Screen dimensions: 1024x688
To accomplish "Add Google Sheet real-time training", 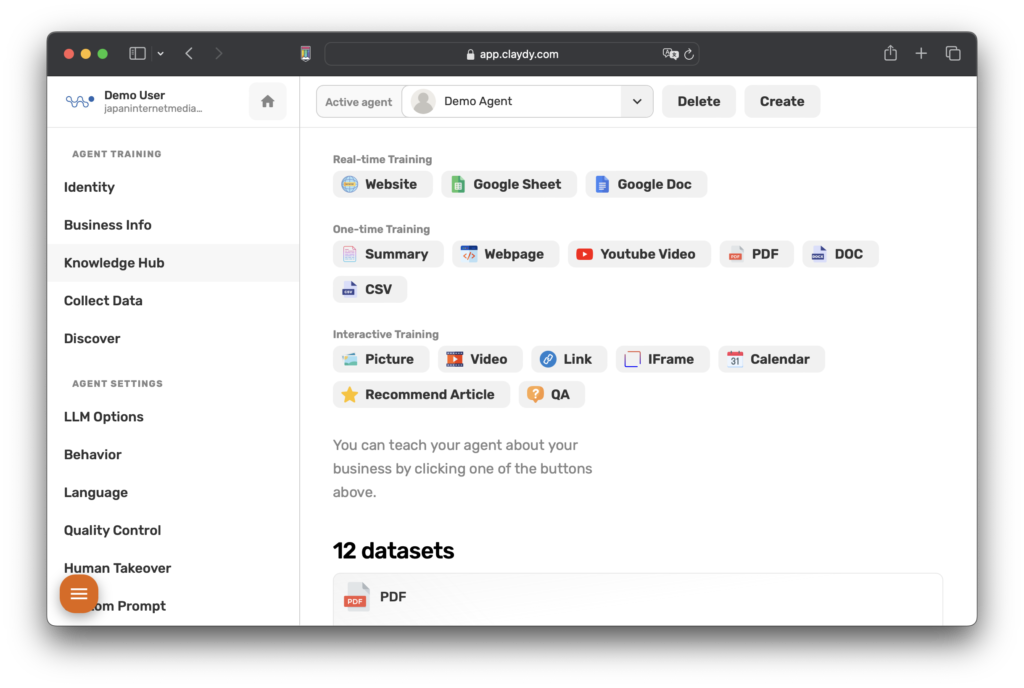I will coord(508,184).
